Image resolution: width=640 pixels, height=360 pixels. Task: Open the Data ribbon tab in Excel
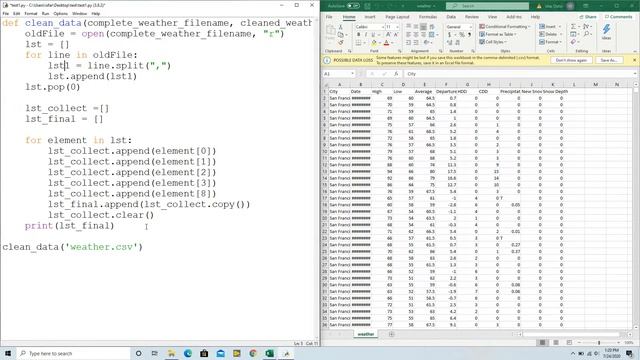451,17
